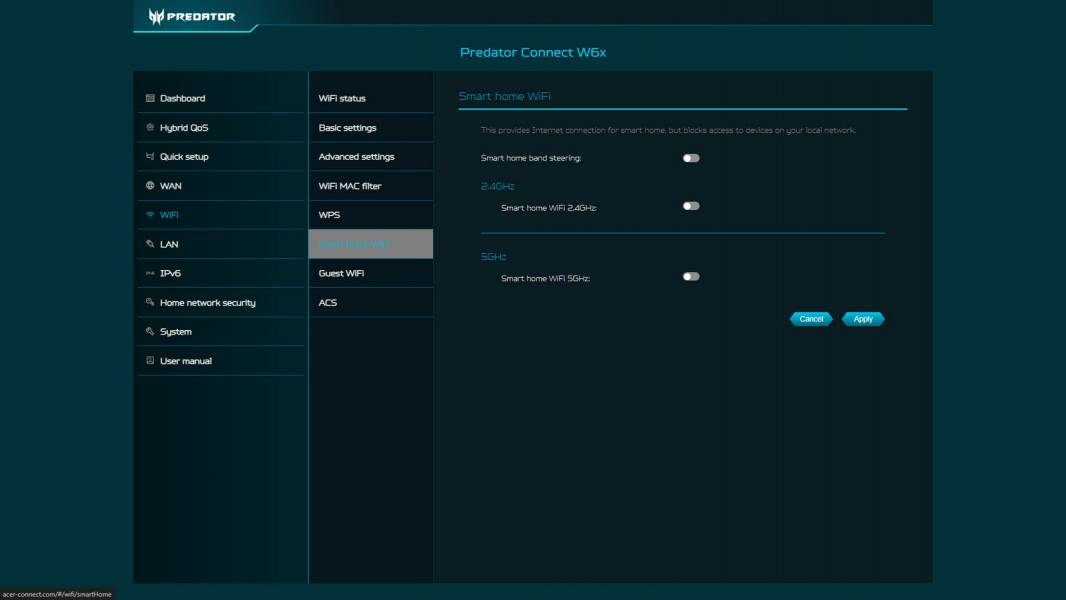Open the User manual via its icon
The height and width of the screenshot is (600, 1066).
[x=149, y=360]
